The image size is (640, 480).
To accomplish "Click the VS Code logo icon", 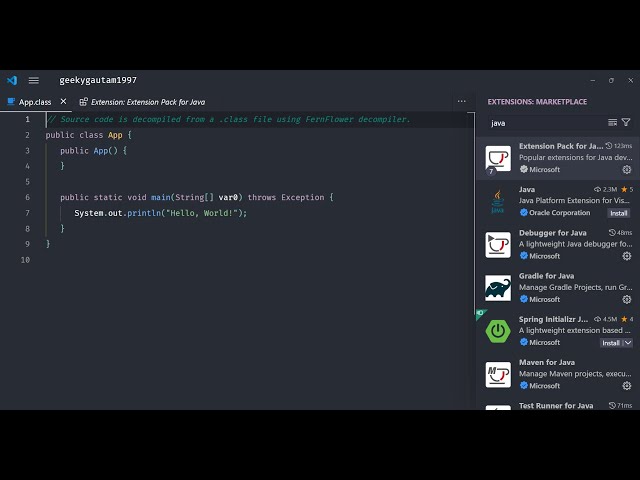I will click(12, 80).
